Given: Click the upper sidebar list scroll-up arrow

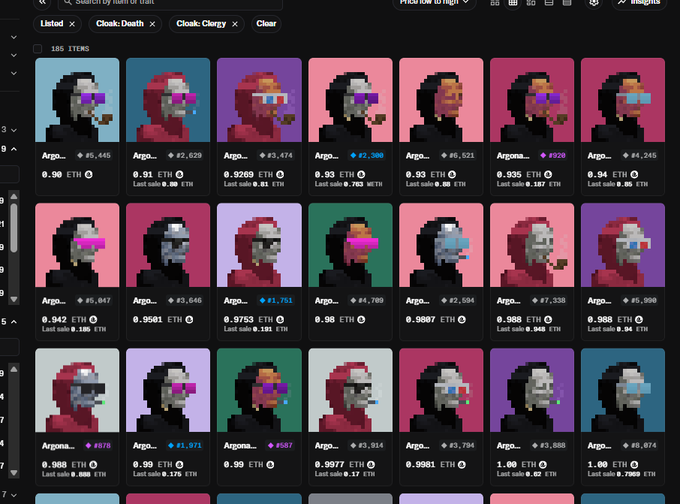Looking at the screenshot, I should click(x=14, y=196).
